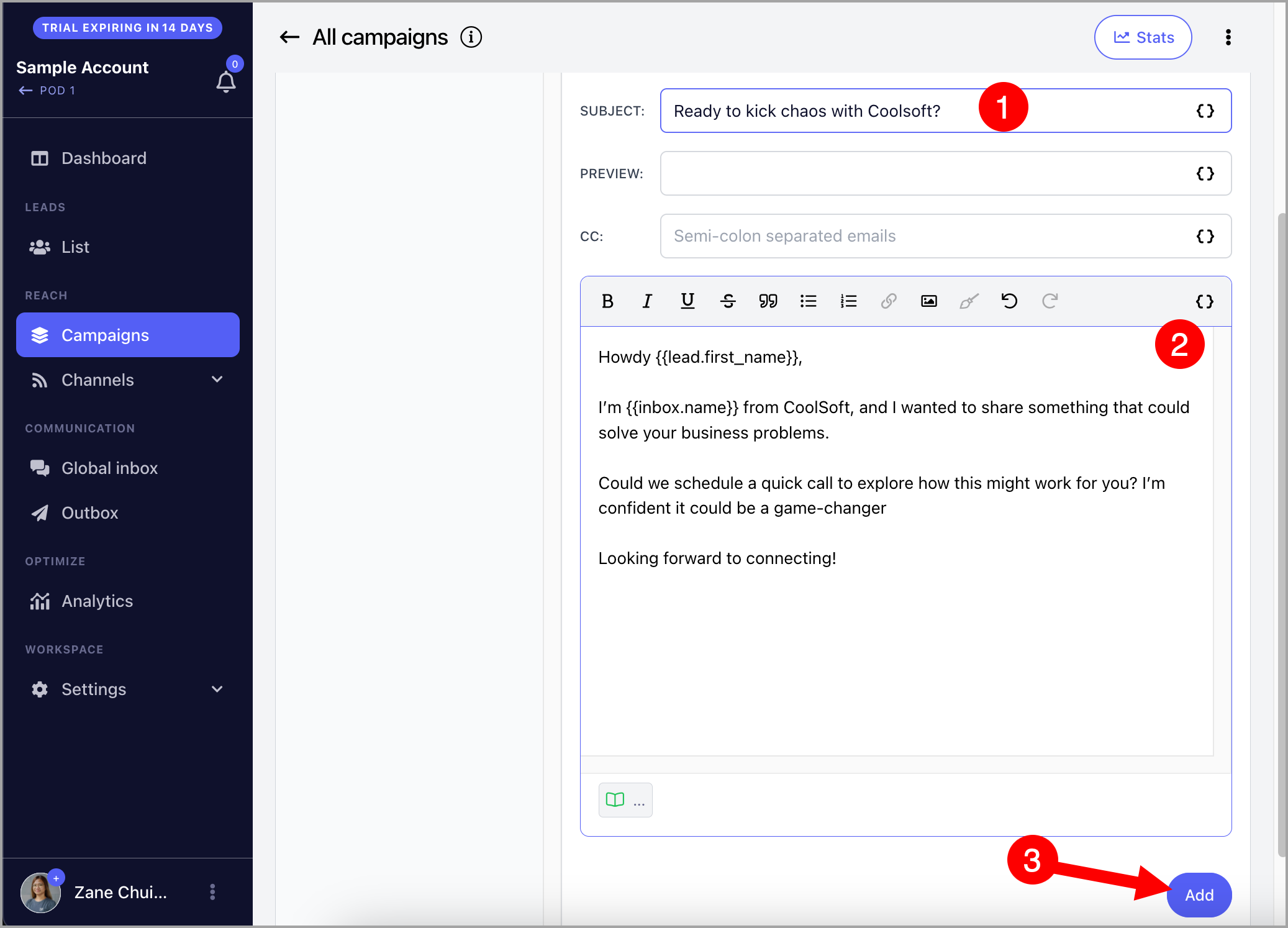Viewport: 1288px width, 928px height.
Task: Open Analytics in the sidebar
Action: 128,601
